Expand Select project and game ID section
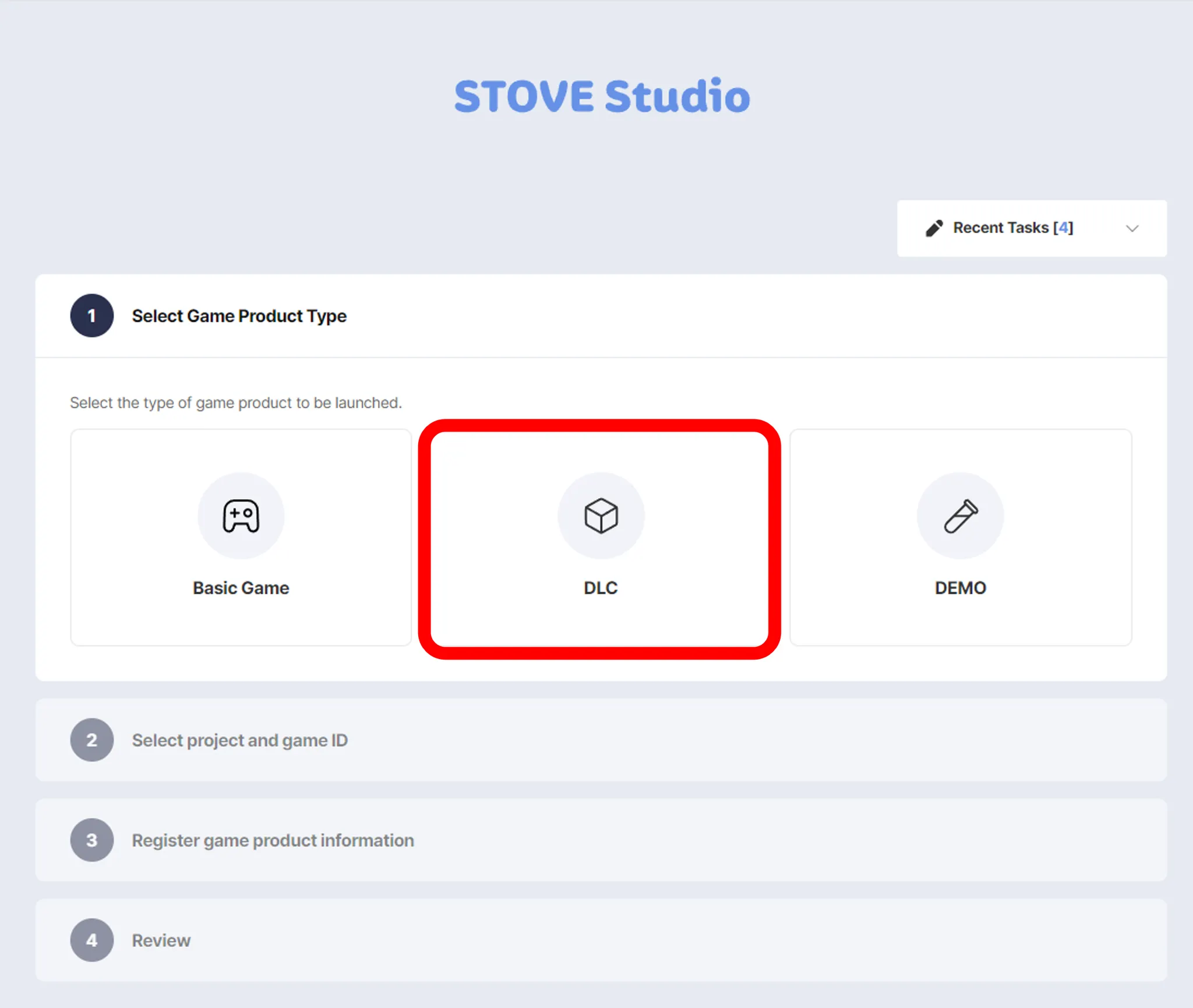The height and width of the screenshot is (1008, 1193). (239, 740)
